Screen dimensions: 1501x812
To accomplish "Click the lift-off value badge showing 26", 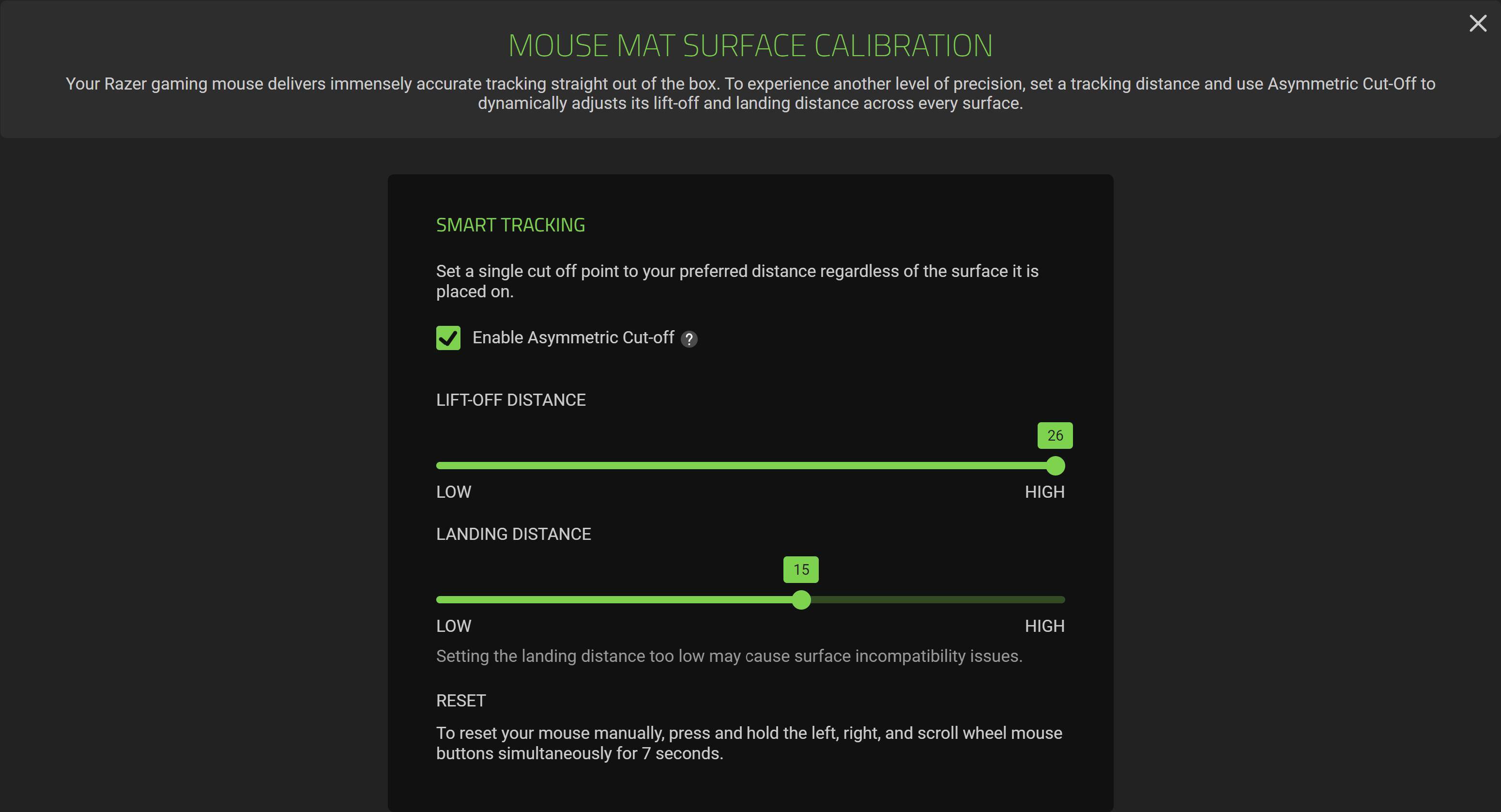I will (1055, 436).
